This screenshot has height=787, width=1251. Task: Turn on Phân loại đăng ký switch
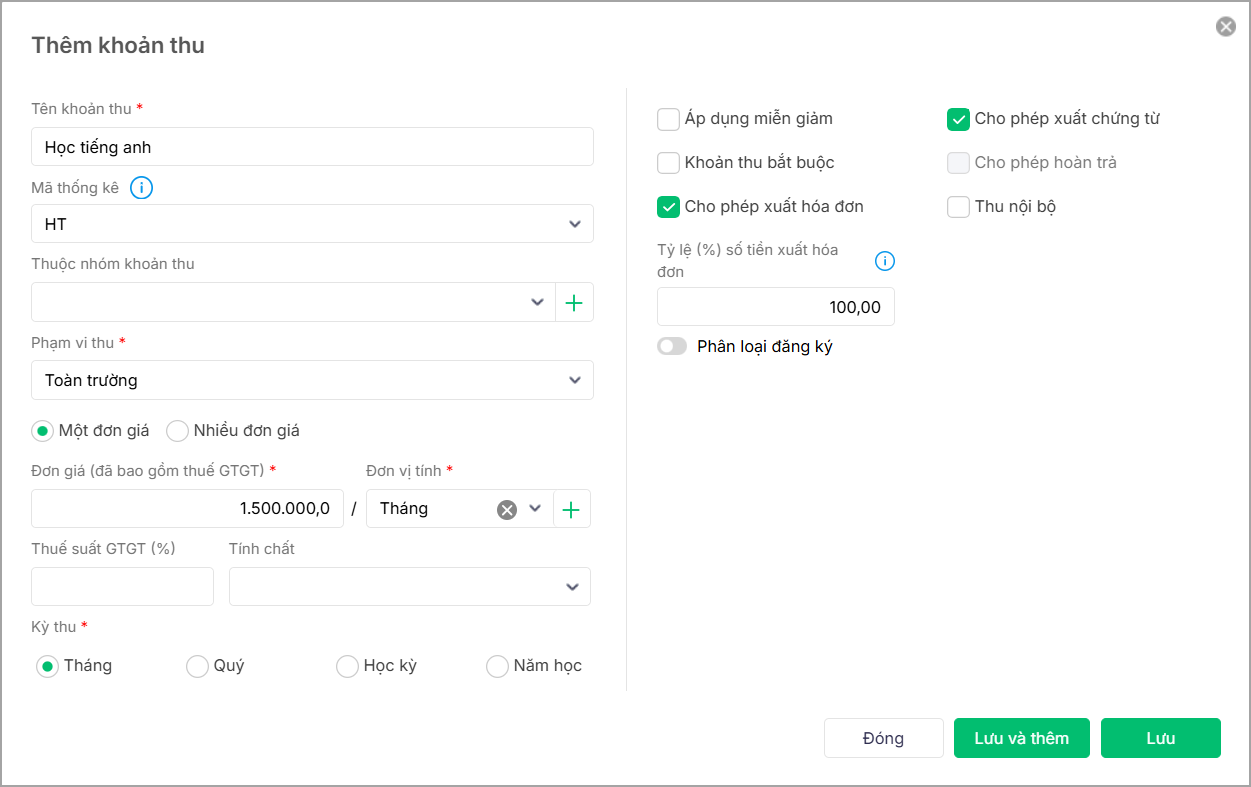click(x=672, y=347)
